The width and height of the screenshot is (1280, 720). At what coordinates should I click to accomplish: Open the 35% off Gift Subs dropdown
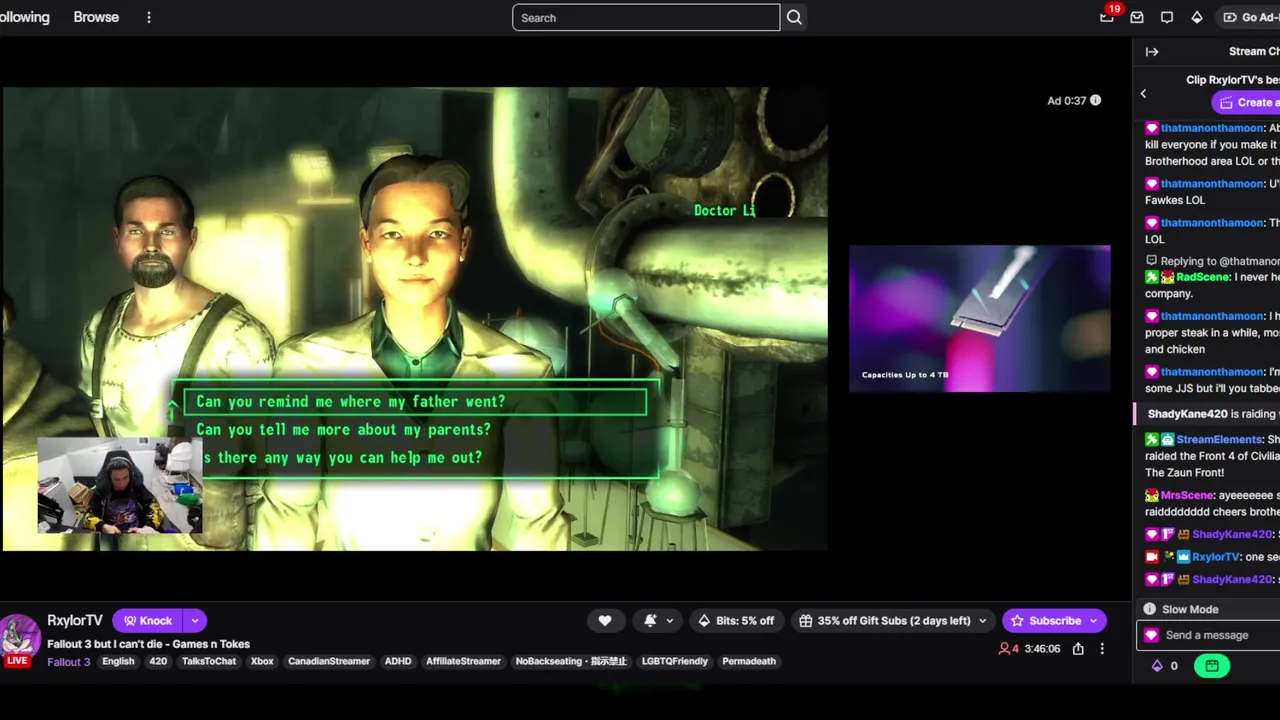[893, 621]
